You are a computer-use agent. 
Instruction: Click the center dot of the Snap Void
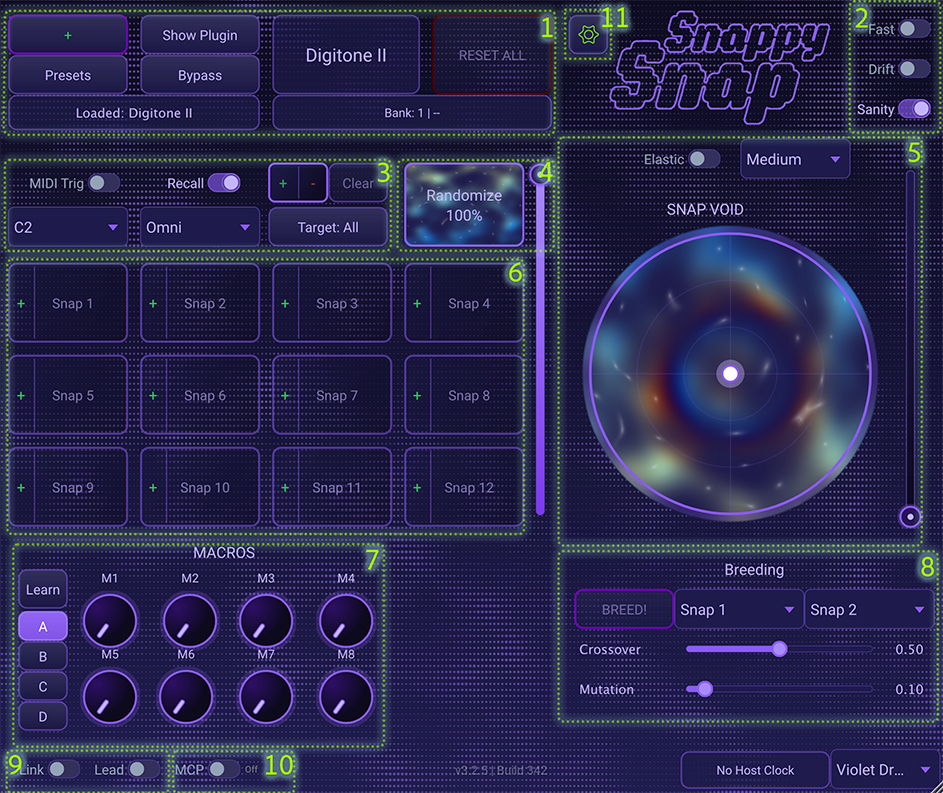730,373
